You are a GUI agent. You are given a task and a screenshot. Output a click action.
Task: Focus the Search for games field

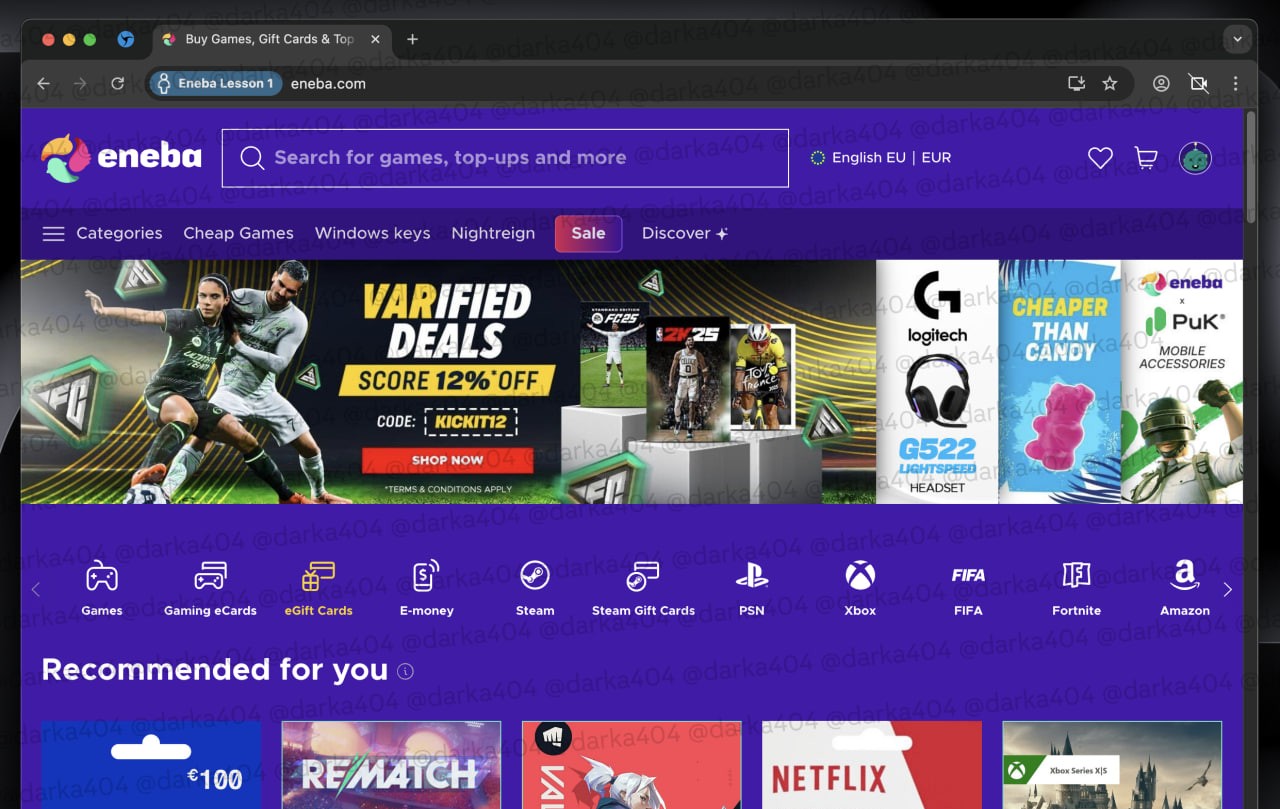[x=505, y=158]
